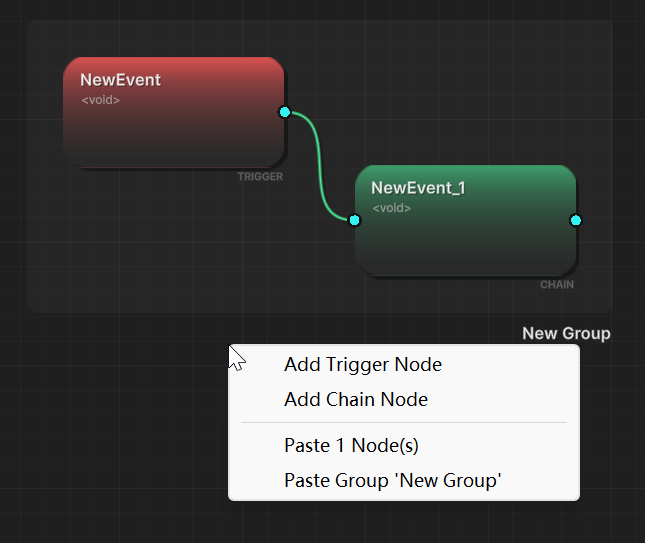The width and height of the screenshot is (645, 543).
Task: Click the TRIGGER label below the red node
Action: (260, 177)
